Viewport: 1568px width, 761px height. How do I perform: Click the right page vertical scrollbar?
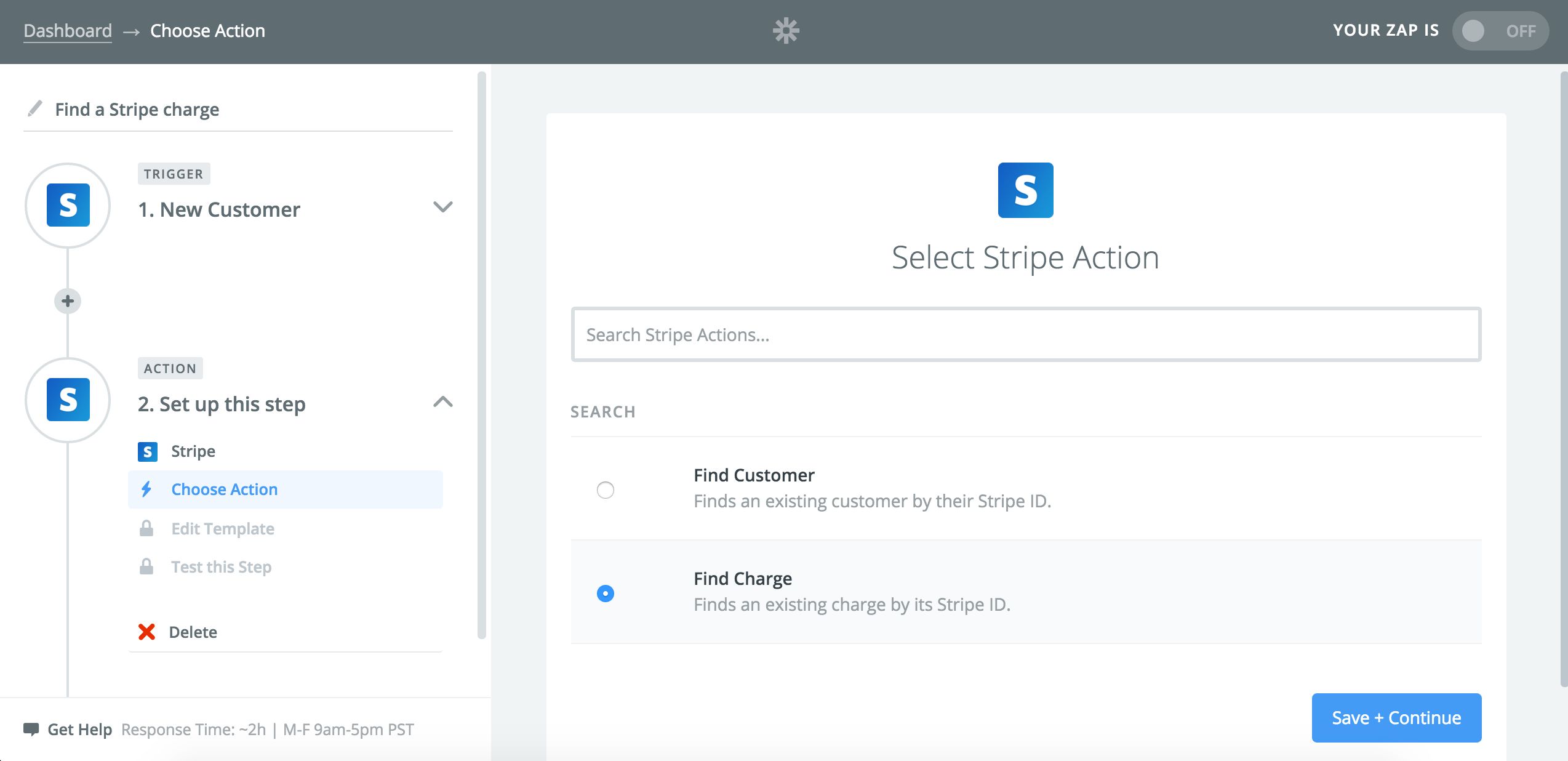coord(1564,379)
